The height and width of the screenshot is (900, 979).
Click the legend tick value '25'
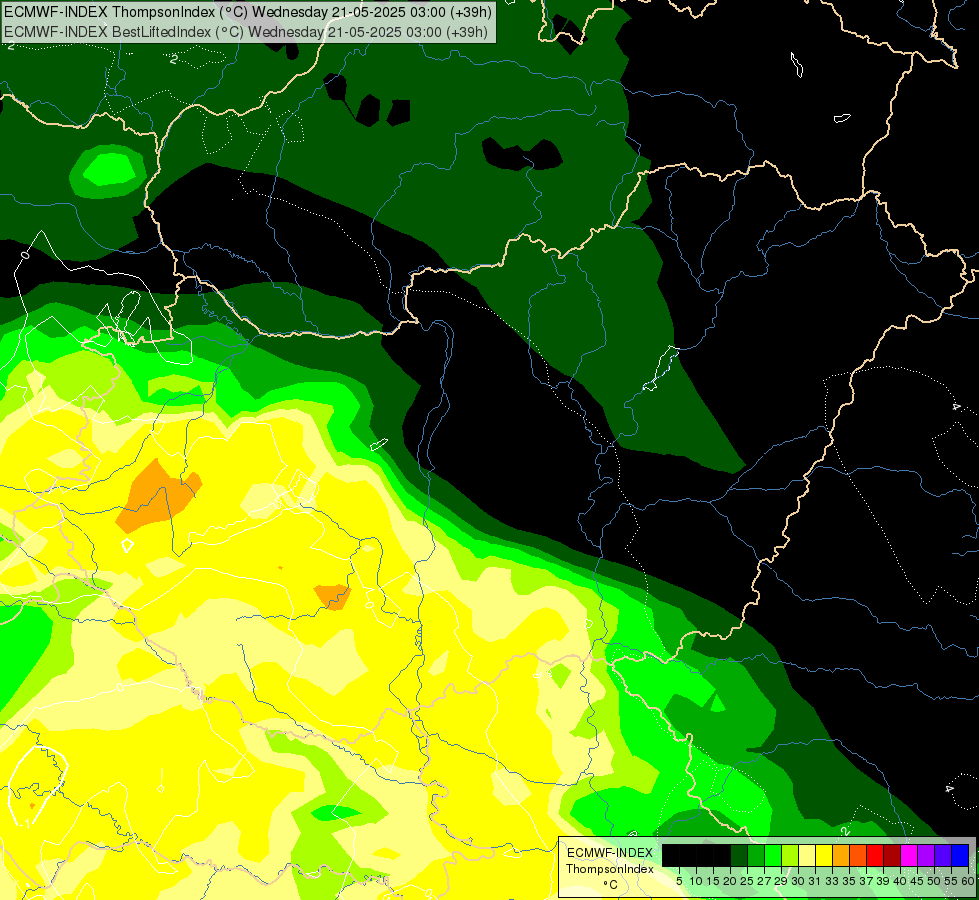(747, 881)
